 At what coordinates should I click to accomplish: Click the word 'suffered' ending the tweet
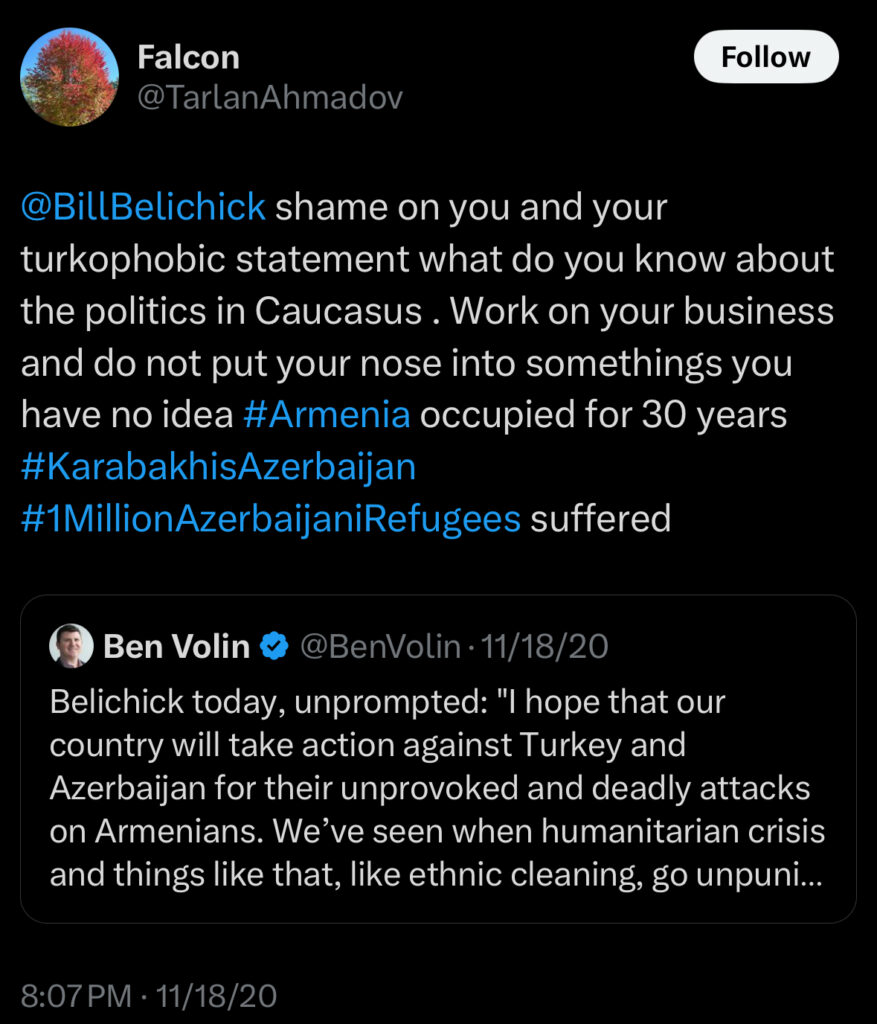[x=600, y=519]
